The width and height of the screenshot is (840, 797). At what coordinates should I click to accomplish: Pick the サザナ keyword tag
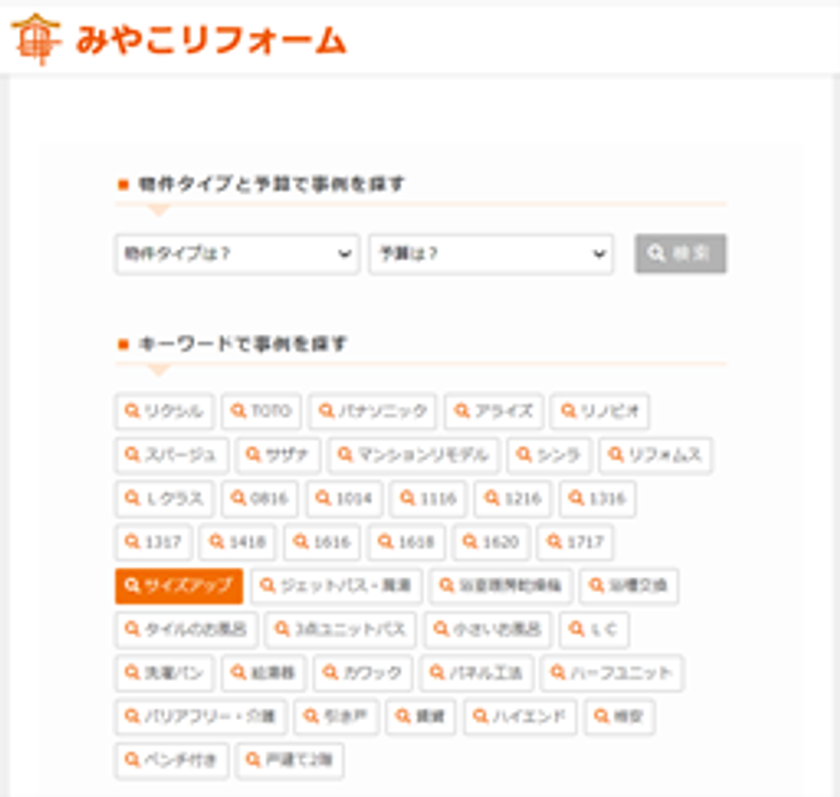(x=278, y=455)
